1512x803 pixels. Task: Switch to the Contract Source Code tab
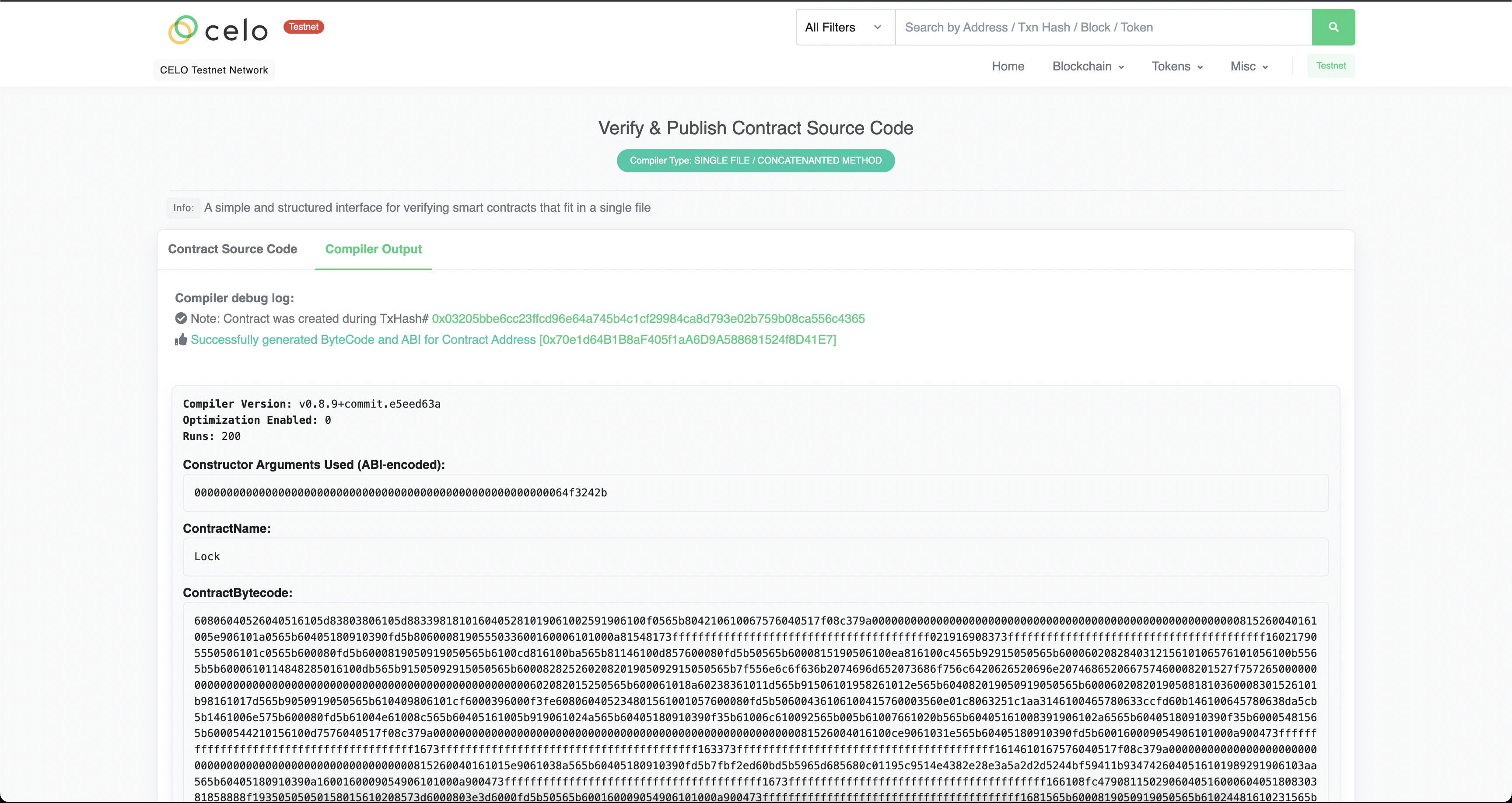tap(232, 249)
